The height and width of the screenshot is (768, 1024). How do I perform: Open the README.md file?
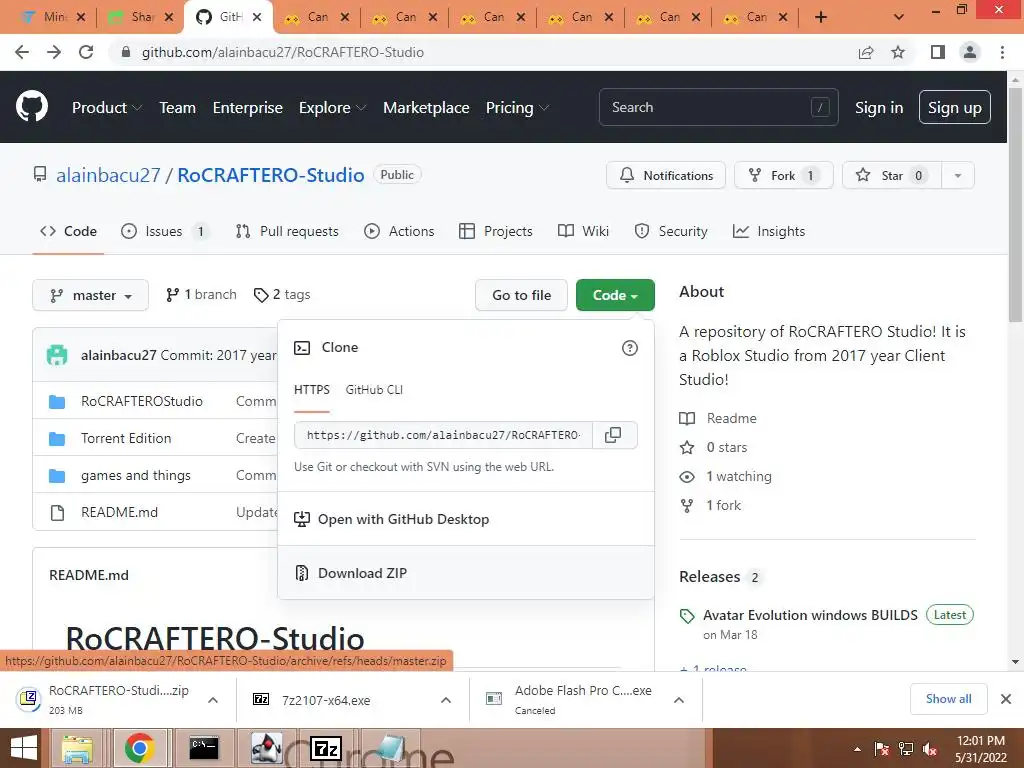(x=120, y=512)
